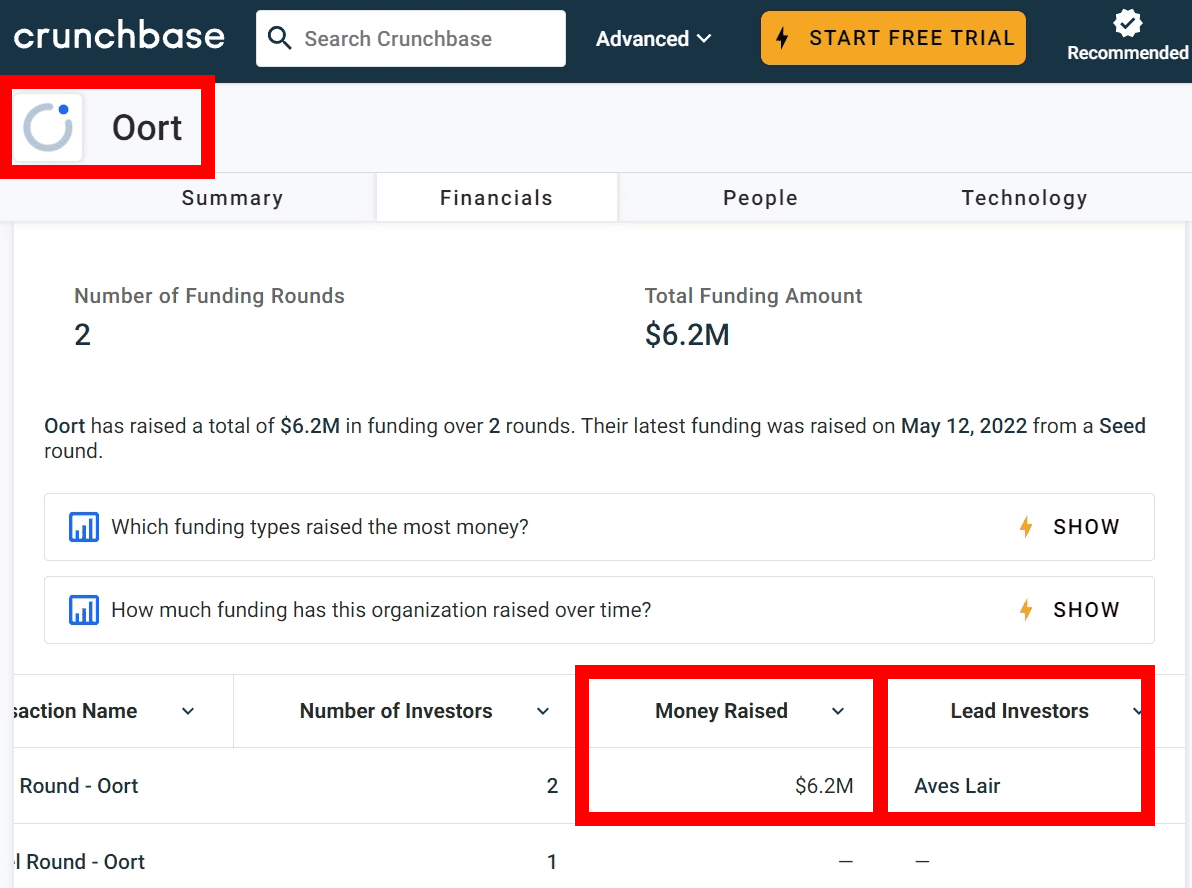The height and width of the screenshot is (888, 1192).
Task: Open the Number of Investors column menu
Action: pyautogui.click(x=543, y=711)
